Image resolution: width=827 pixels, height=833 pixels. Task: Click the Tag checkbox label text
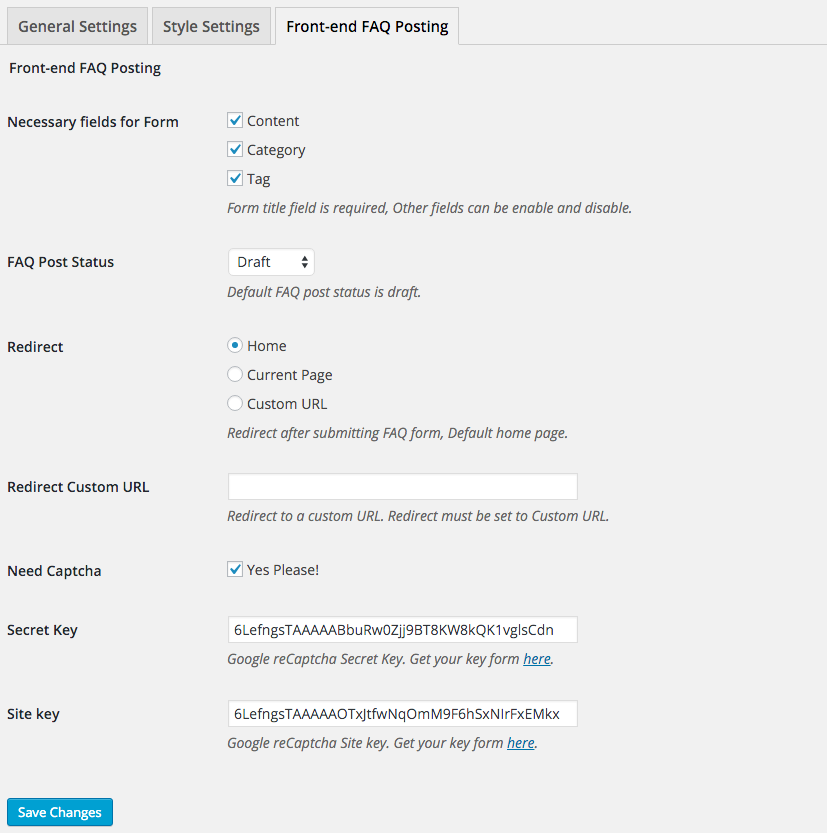point(259,179)
